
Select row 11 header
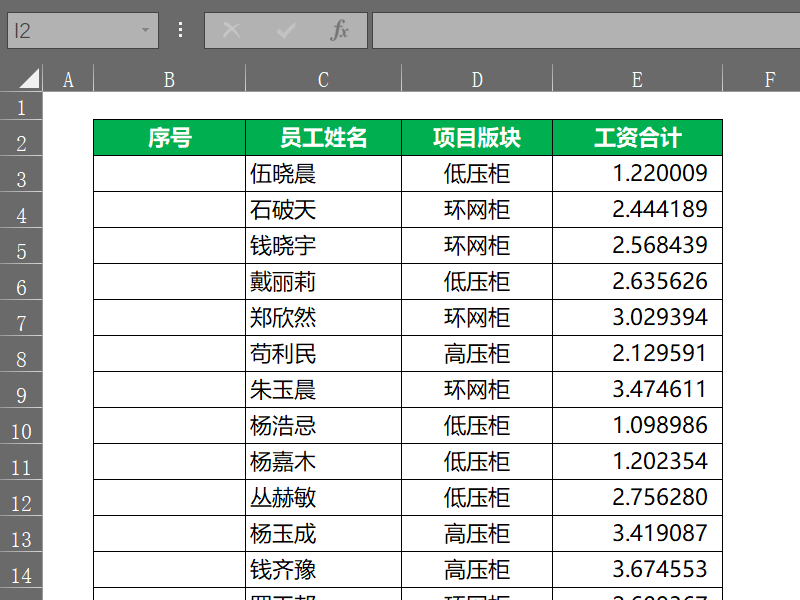pyautogui.click(x=21, y=462)
